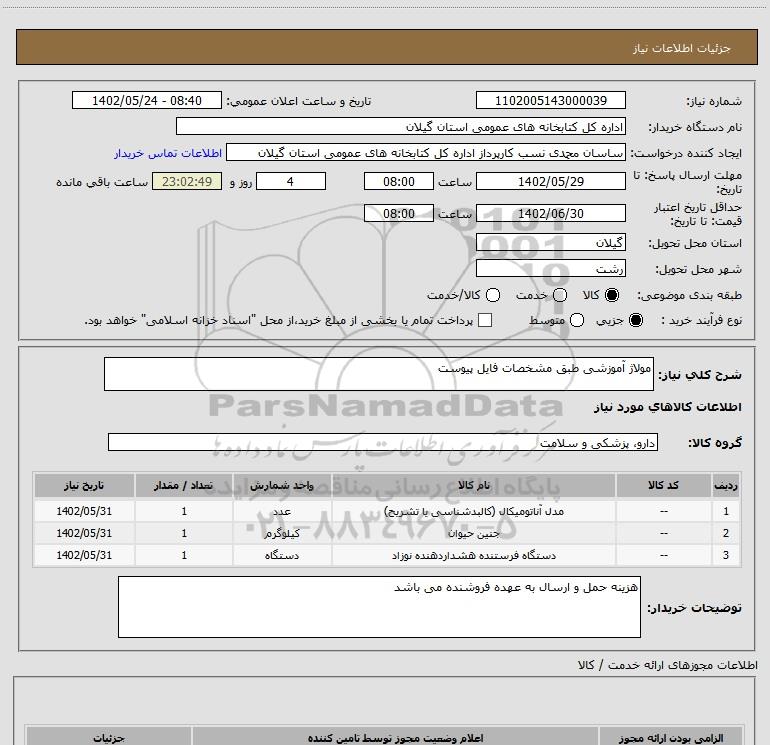Select the دستگاه فرستنده هشداردهنده نوزاد cell
Viewport: 770px width, 745px height.
coord(474,555)
